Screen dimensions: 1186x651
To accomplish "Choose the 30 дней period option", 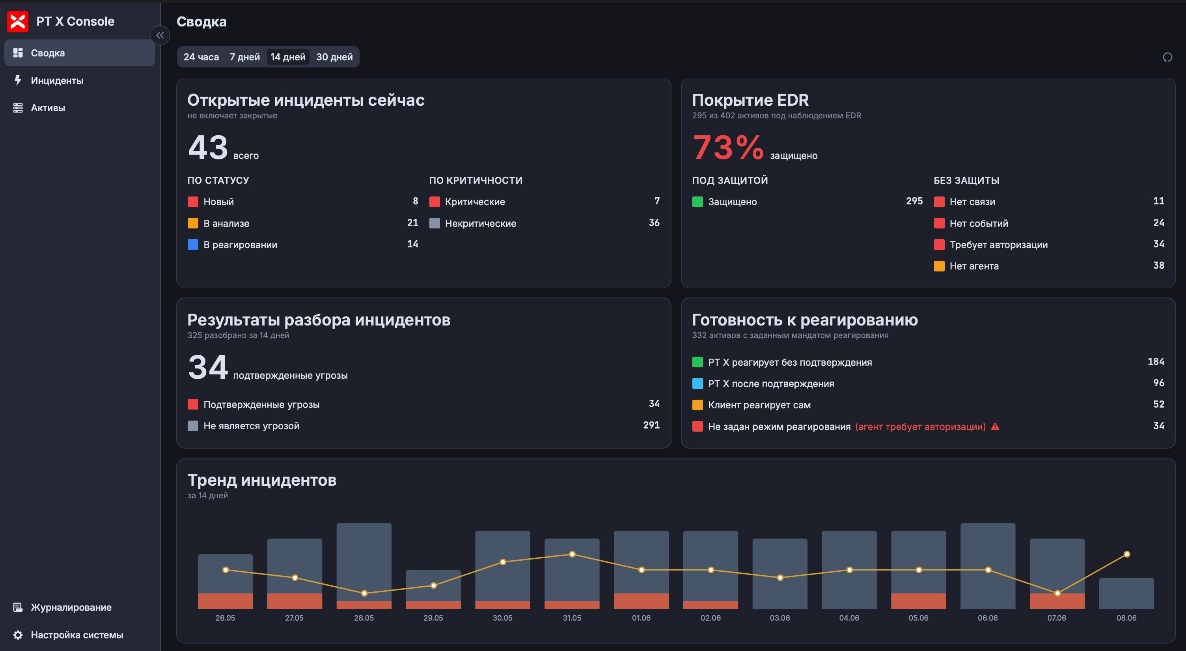I will pyautogui.click(x=334, y=57).
